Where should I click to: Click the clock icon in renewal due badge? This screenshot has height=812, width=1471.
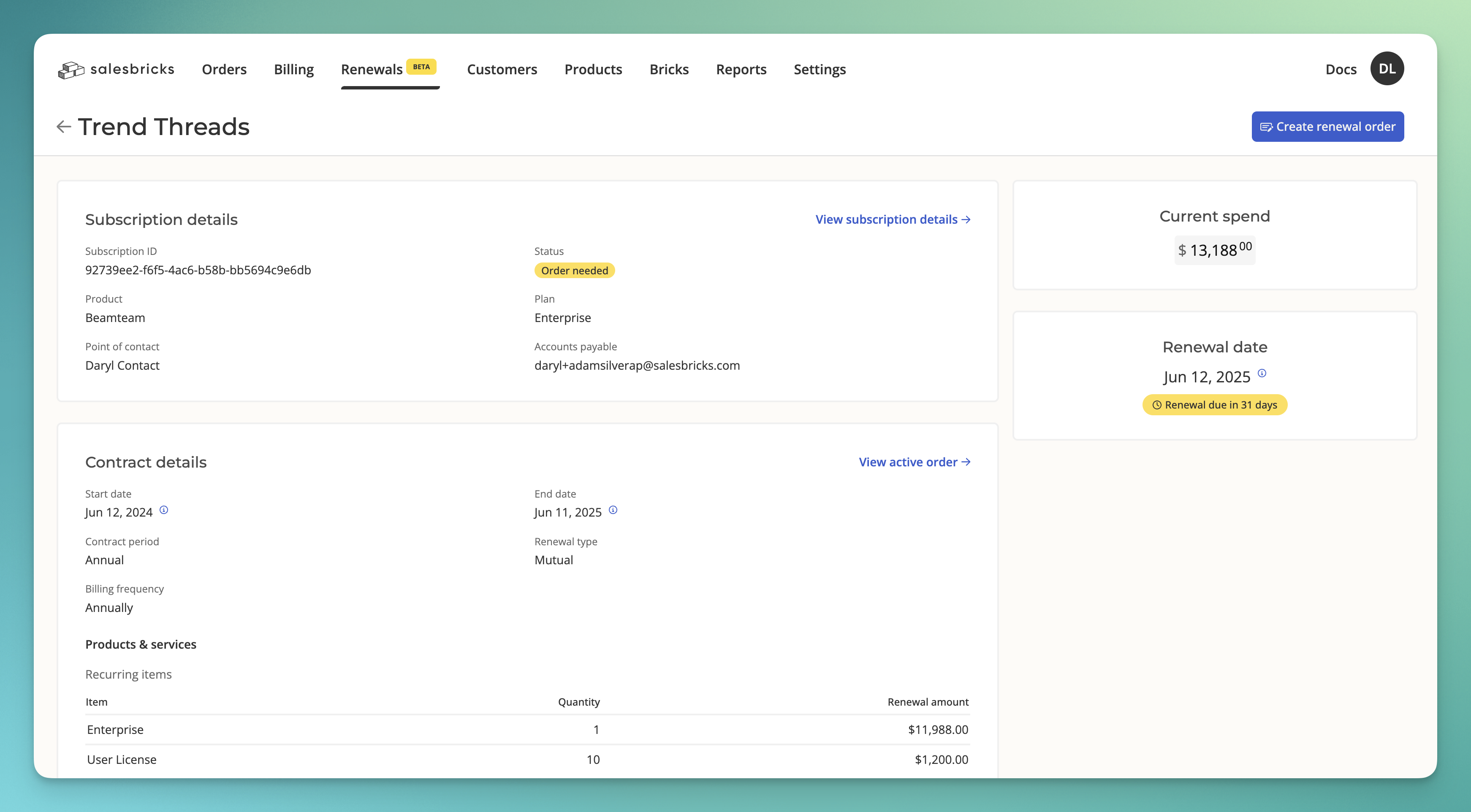point(1156,405)
